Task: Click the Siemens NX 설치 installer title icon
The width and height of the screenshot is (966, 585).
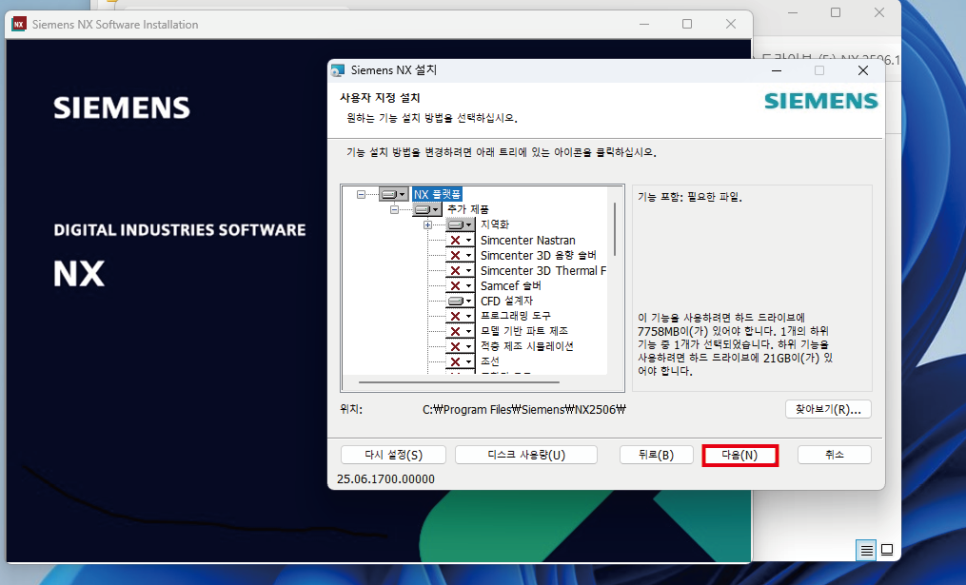Action: (x=338, y=70)
